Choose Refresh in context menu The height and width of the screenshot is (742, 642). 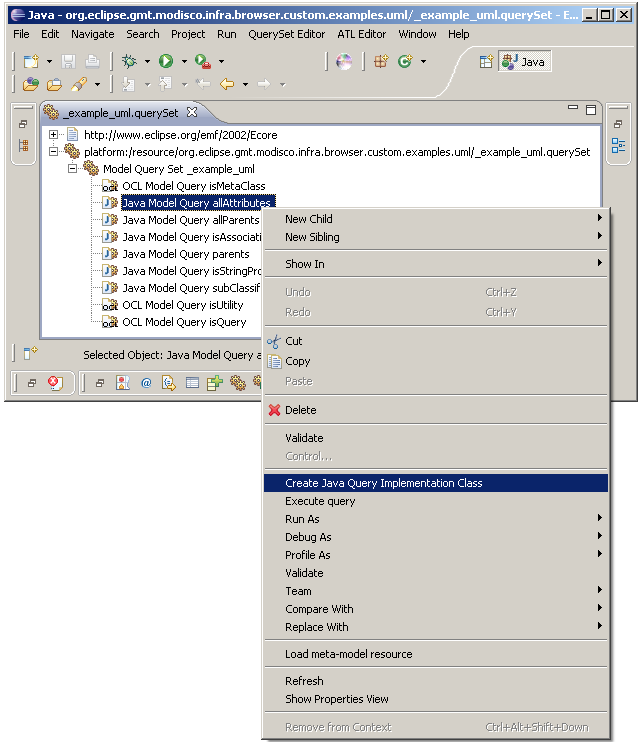pos(436,681)
